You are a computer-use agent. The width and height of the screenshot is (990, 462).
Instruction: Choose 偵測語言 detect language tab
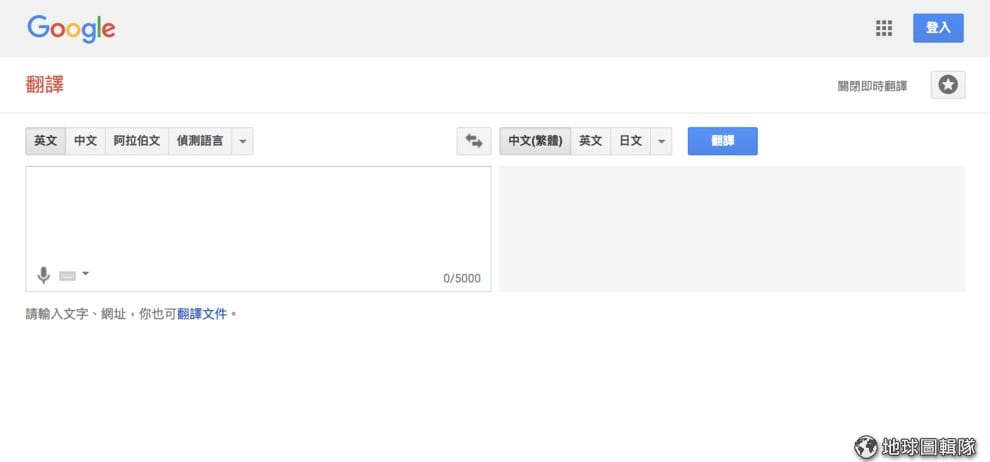click(x=200, y=141)
